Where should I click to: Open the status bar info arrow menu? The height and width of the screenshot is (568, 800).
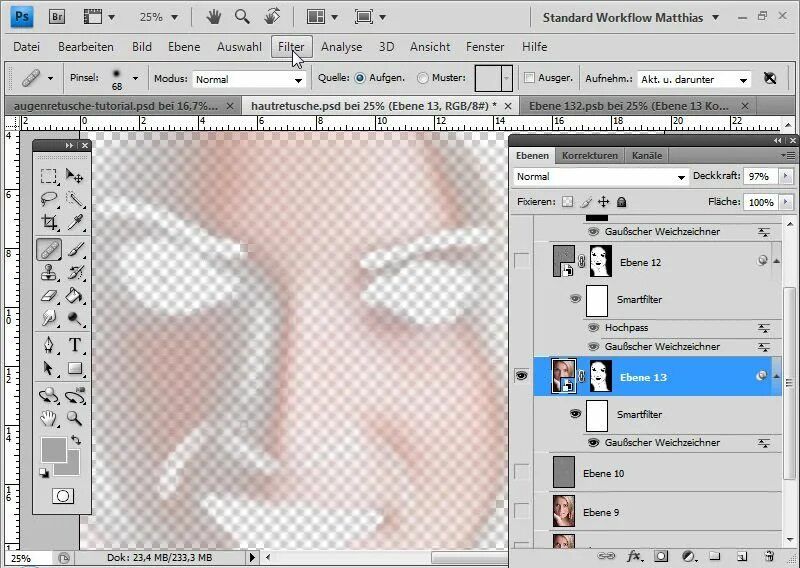click(252, 557)
